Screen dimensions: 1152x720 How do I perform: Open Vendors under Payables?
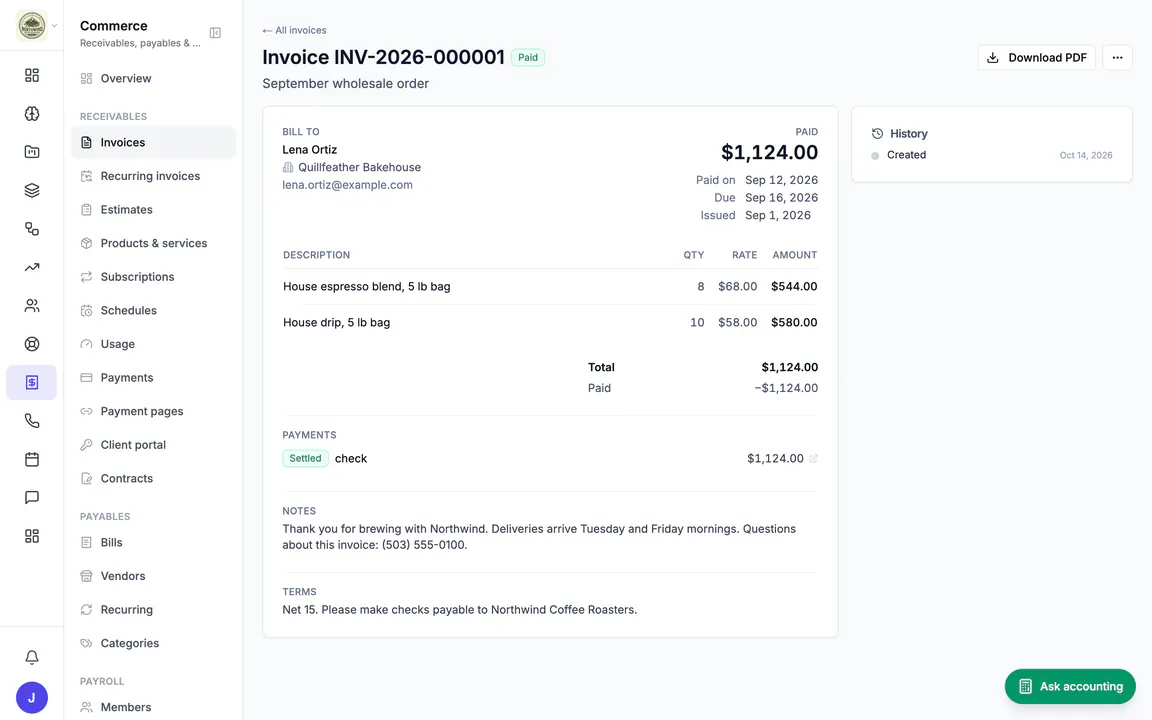pos(154,576)
